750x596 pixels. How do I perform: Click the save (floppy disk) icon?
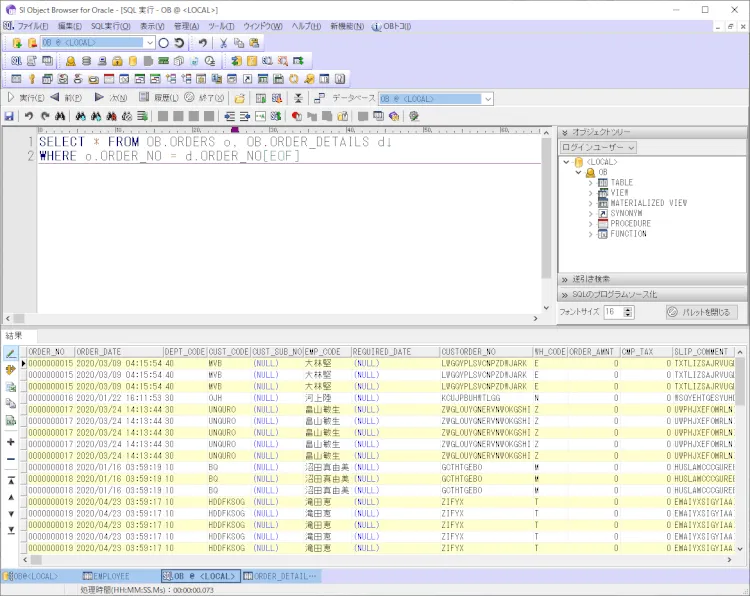click(x=9, y=117)
